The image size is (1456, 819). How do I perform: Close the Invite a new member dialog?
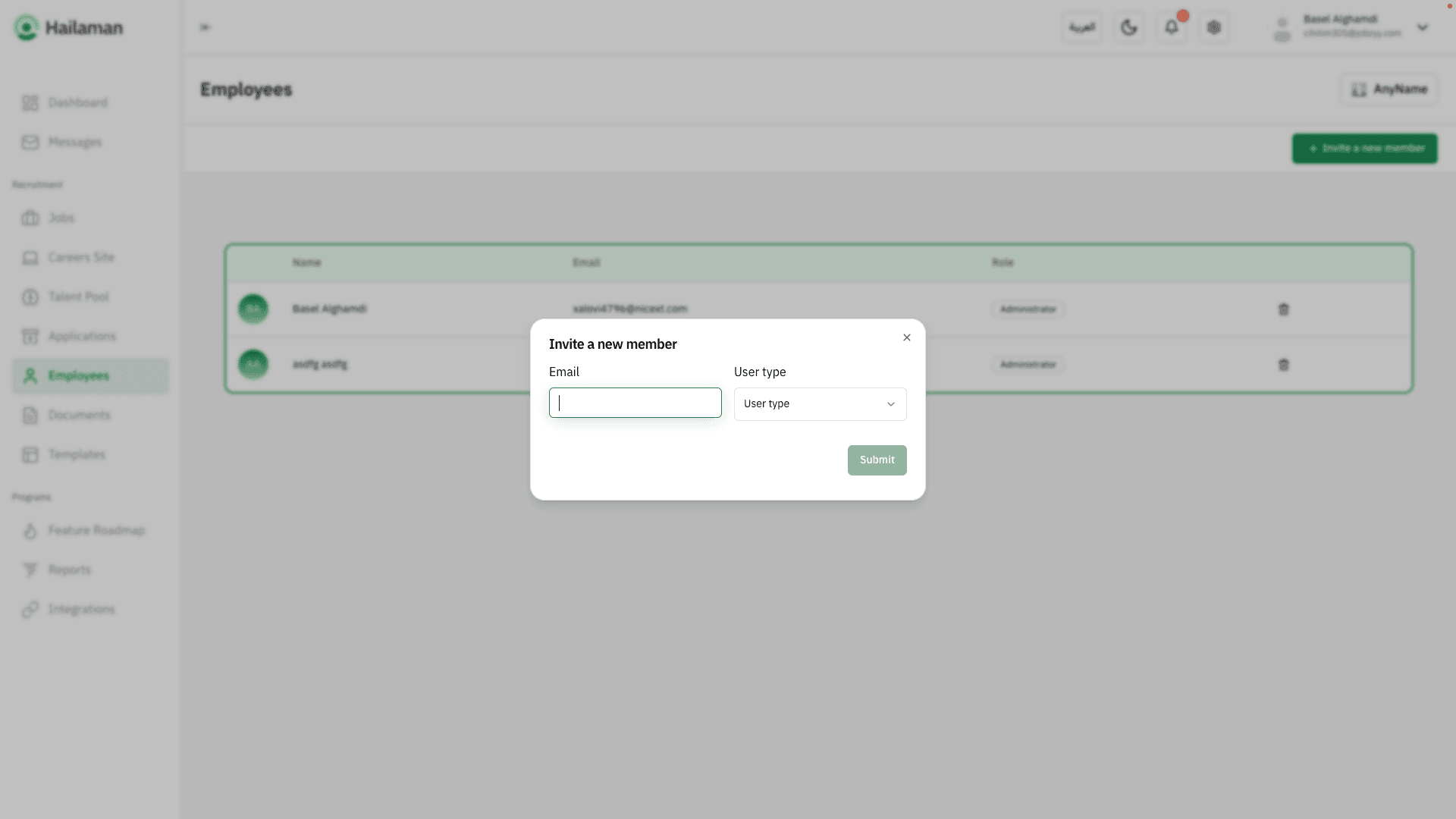pos(906,337)
